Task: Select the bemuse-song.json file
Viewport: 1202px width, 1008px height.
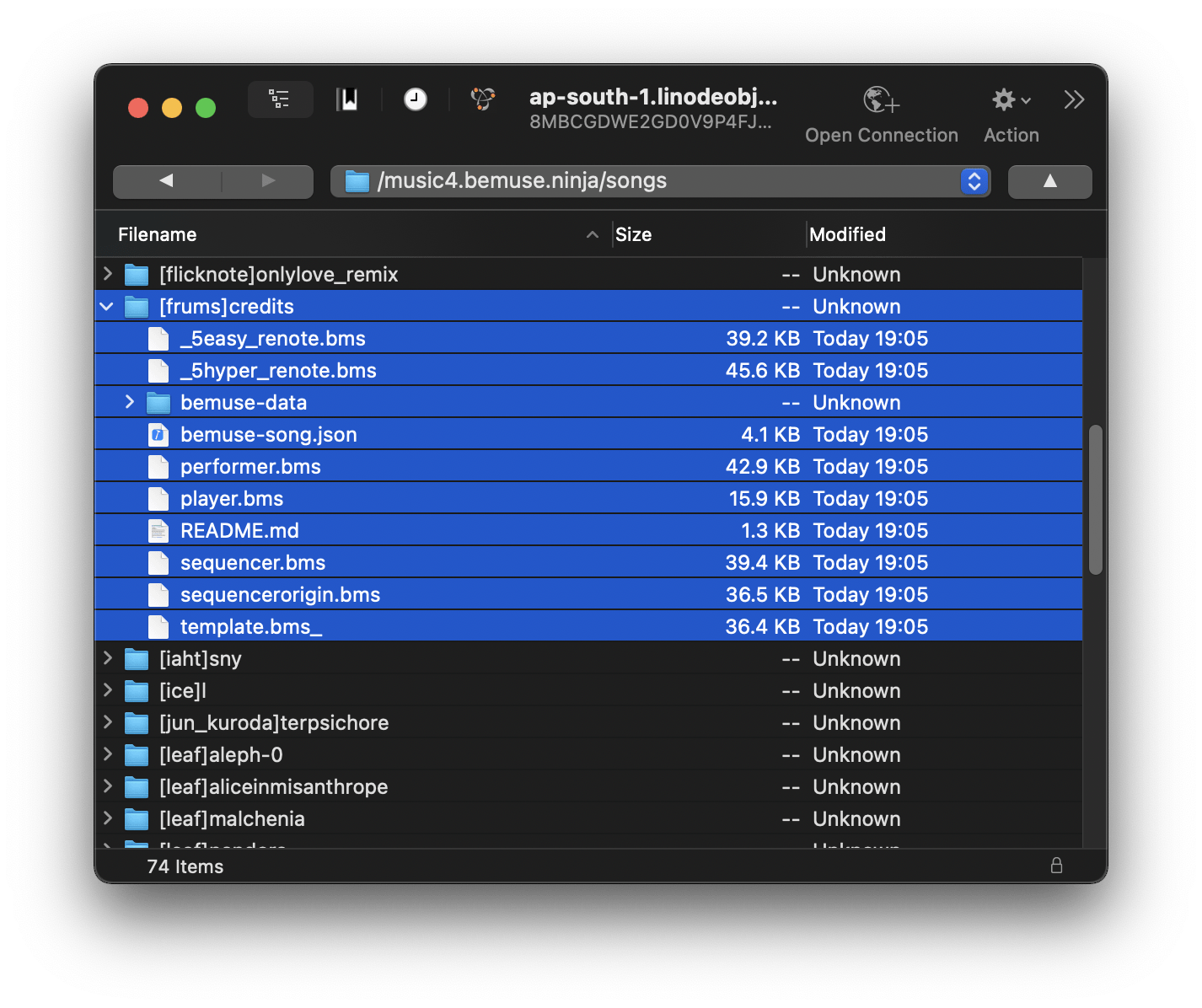Action: (268, 434)
